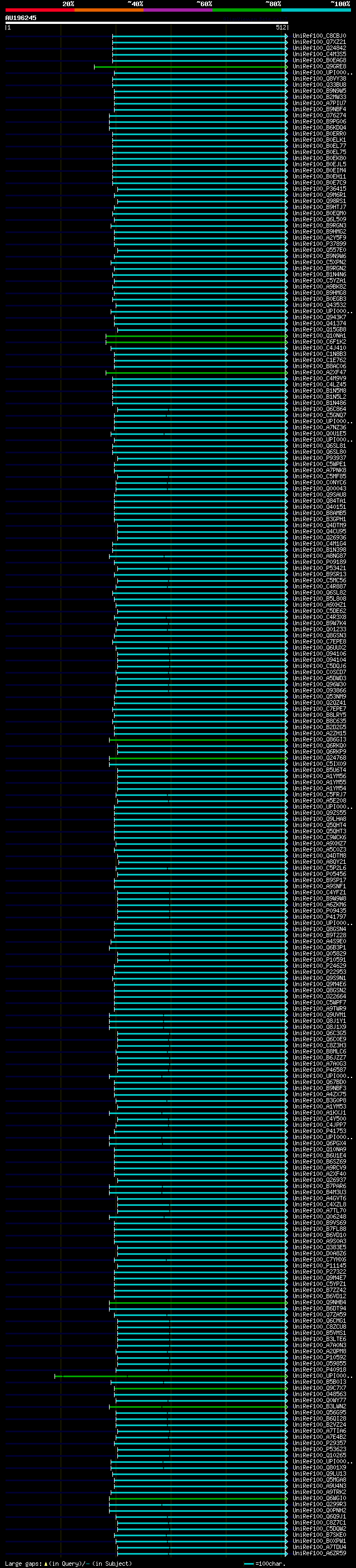Open hit UniRef100_B8LRY5
Screen dimensions: 356x1568
(x=319, y=715)
